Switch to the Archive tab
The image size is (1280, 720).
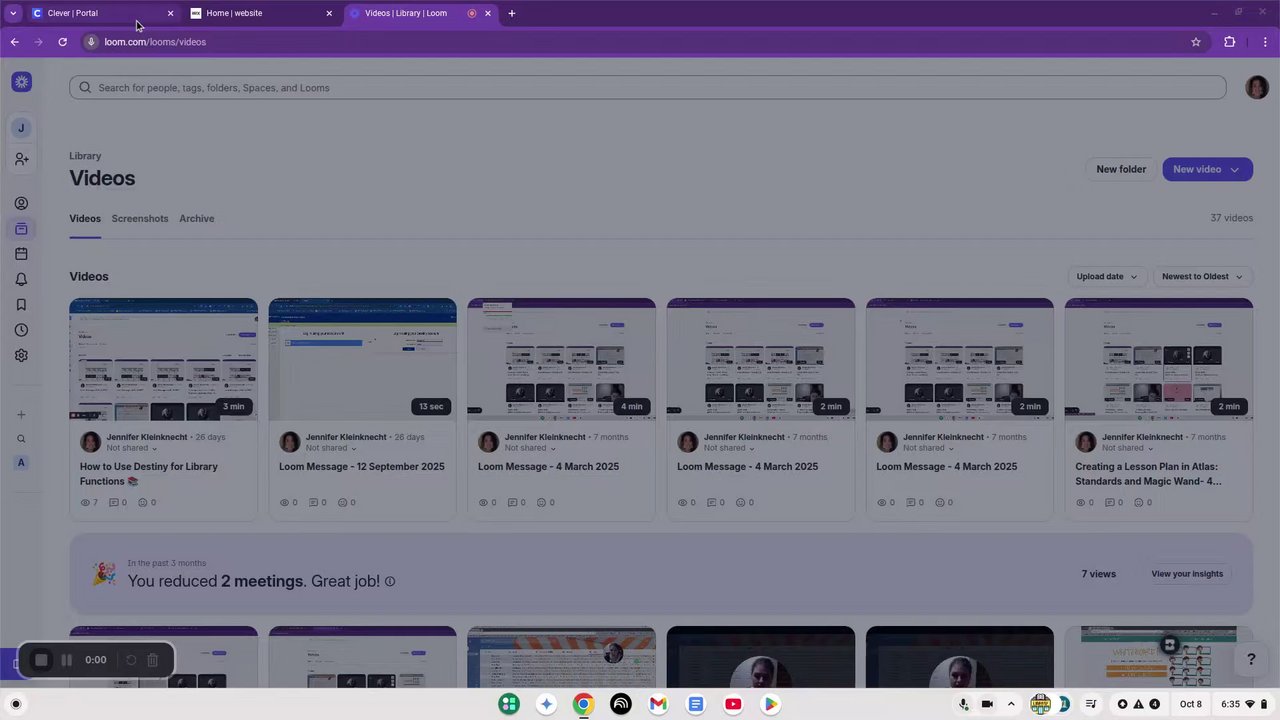[196, 218]
